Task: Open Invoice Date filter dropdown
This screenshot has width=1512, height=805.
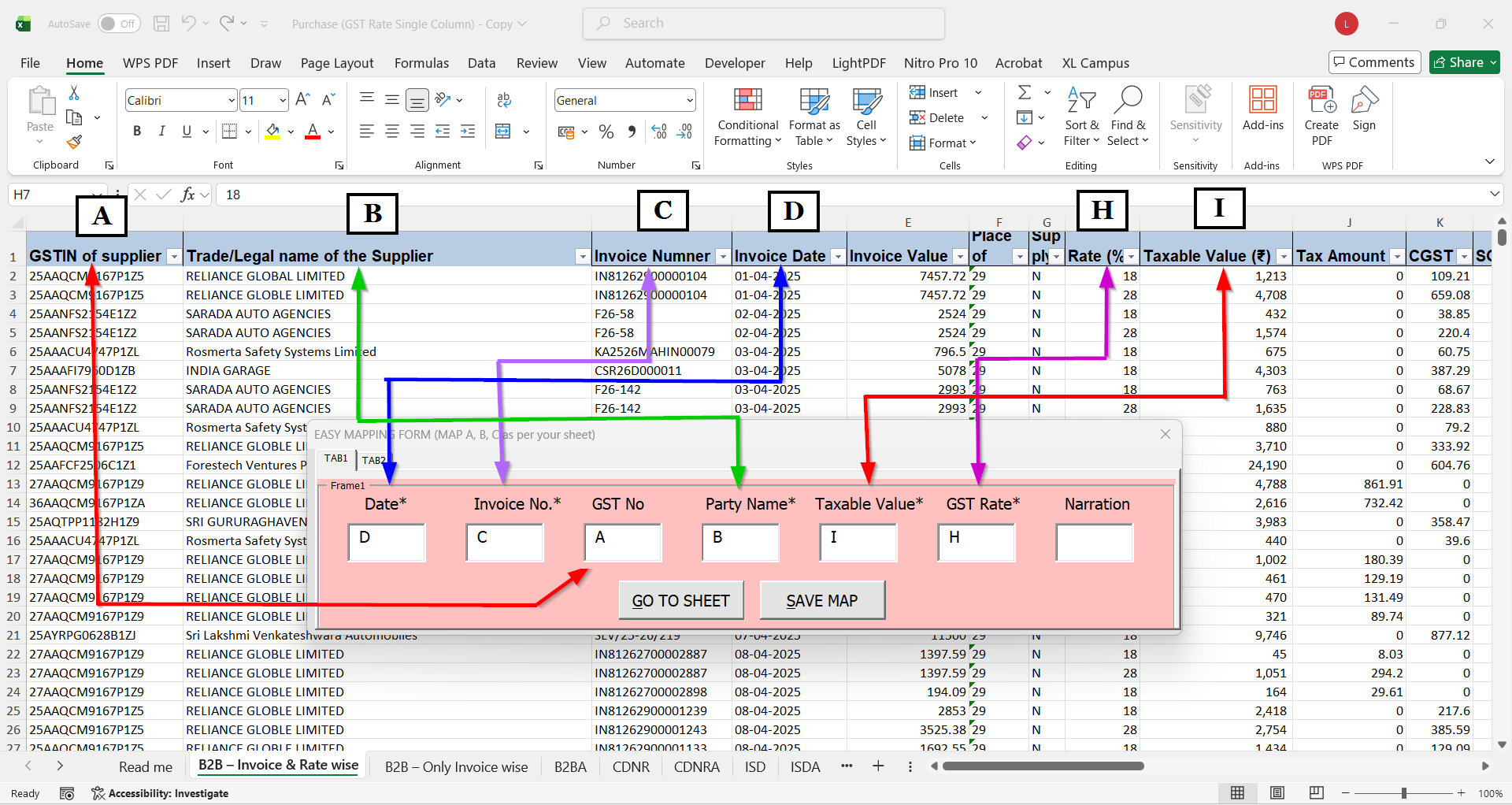Action: click(x=838, y=257)
